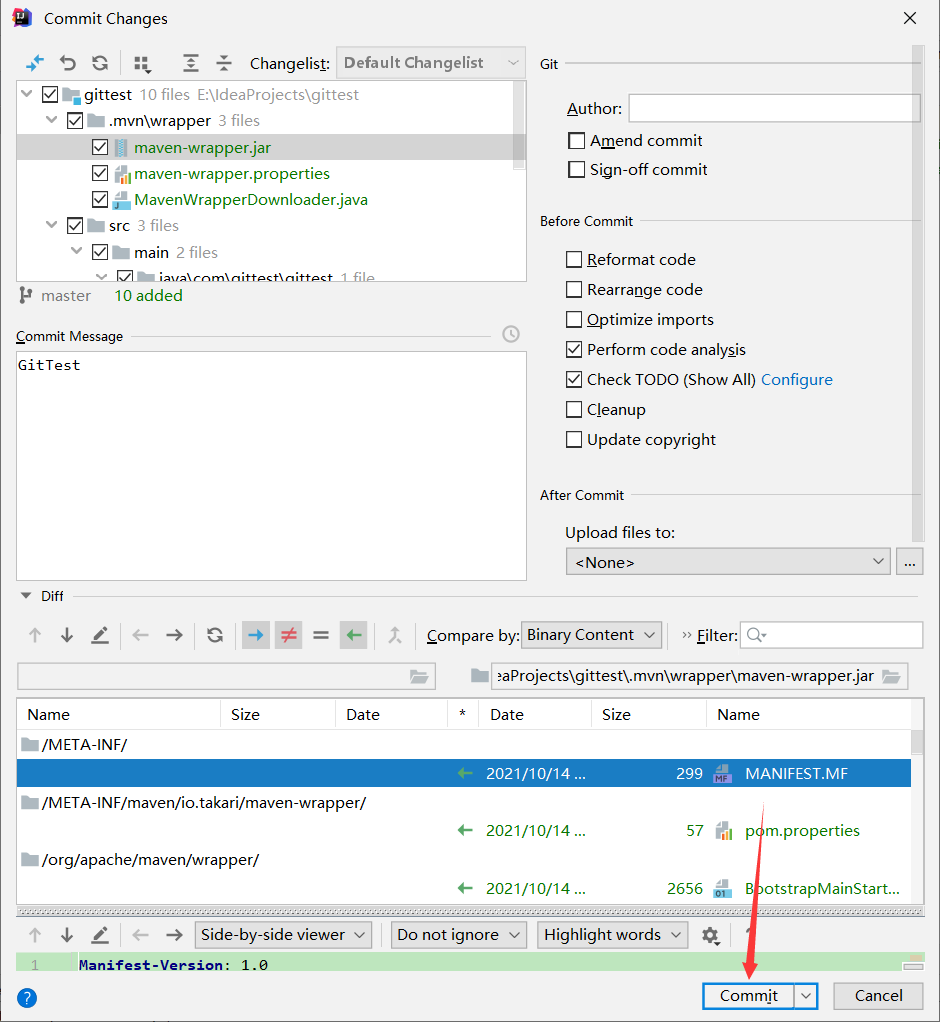Enable Rearrange code checkbox
The height and width of the screenshot is (1022, 940).
coord(574,289)
